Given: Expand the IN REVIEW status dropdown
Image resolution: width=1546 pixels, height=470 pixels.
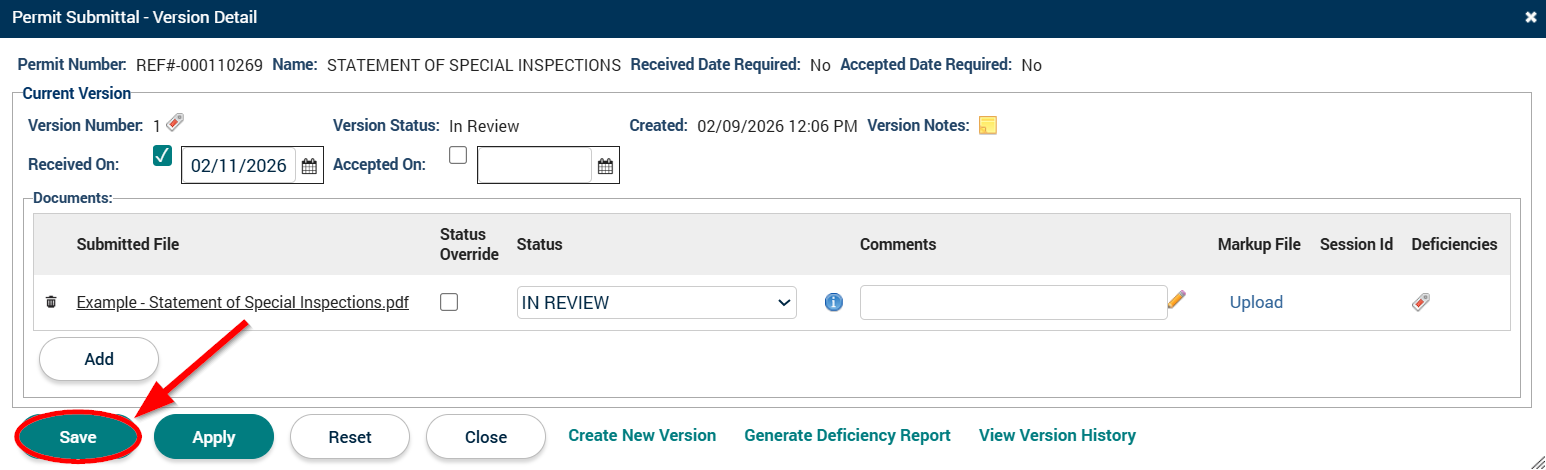Looking at the screenshot, I should click(x=656, y=303).
